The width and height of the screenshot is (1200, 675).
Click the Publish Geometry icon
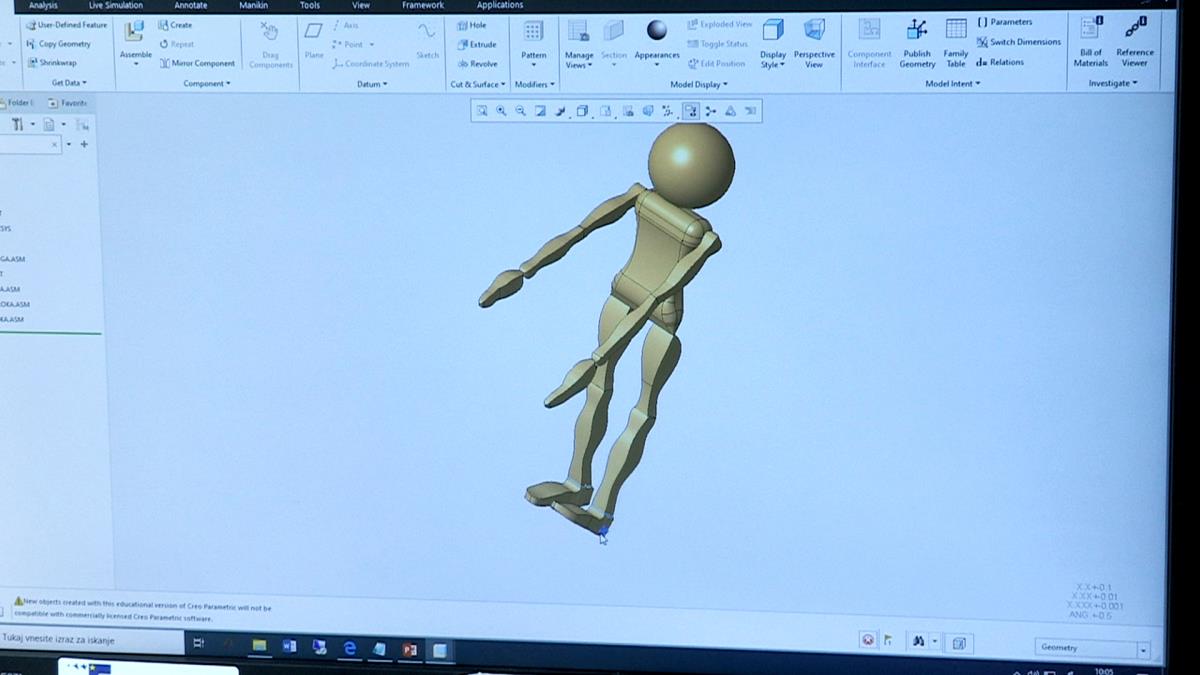coord(917,32)
